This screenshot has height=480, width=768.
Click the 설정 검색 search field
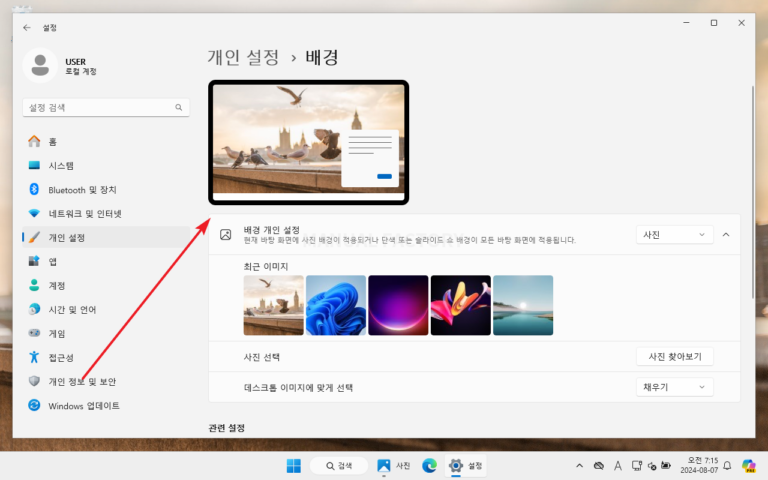coord(106,107)
